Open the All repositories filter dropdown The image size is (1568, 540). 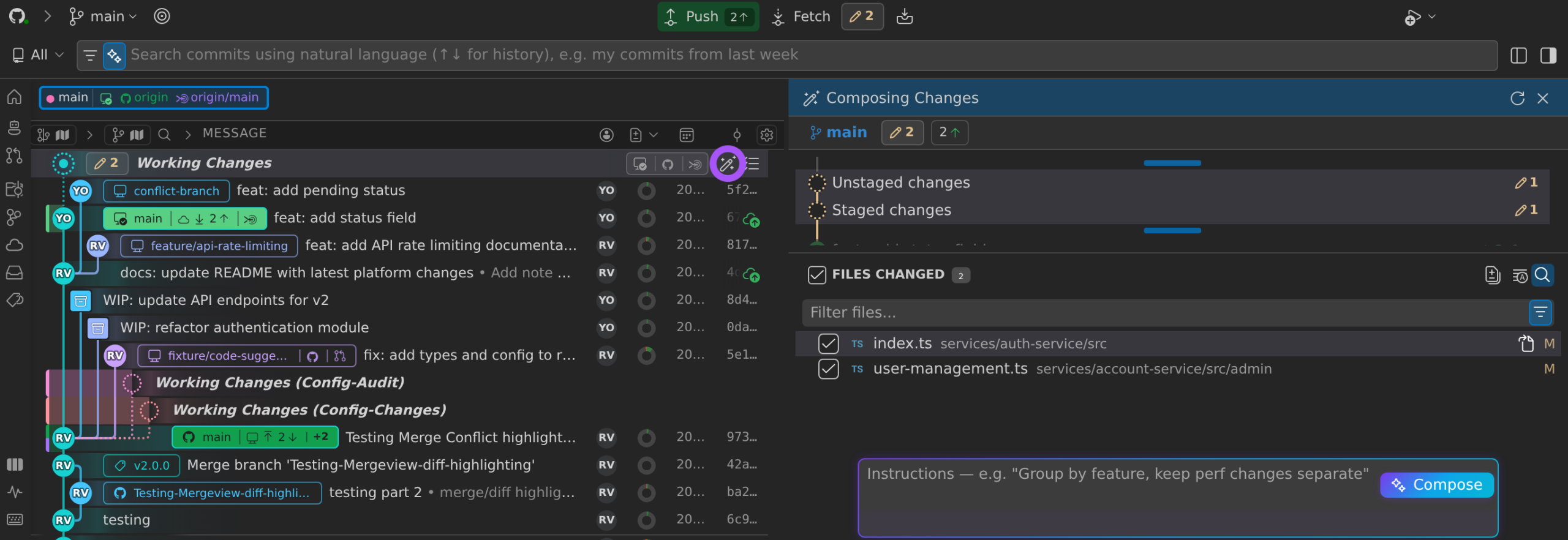coord(38,55)
